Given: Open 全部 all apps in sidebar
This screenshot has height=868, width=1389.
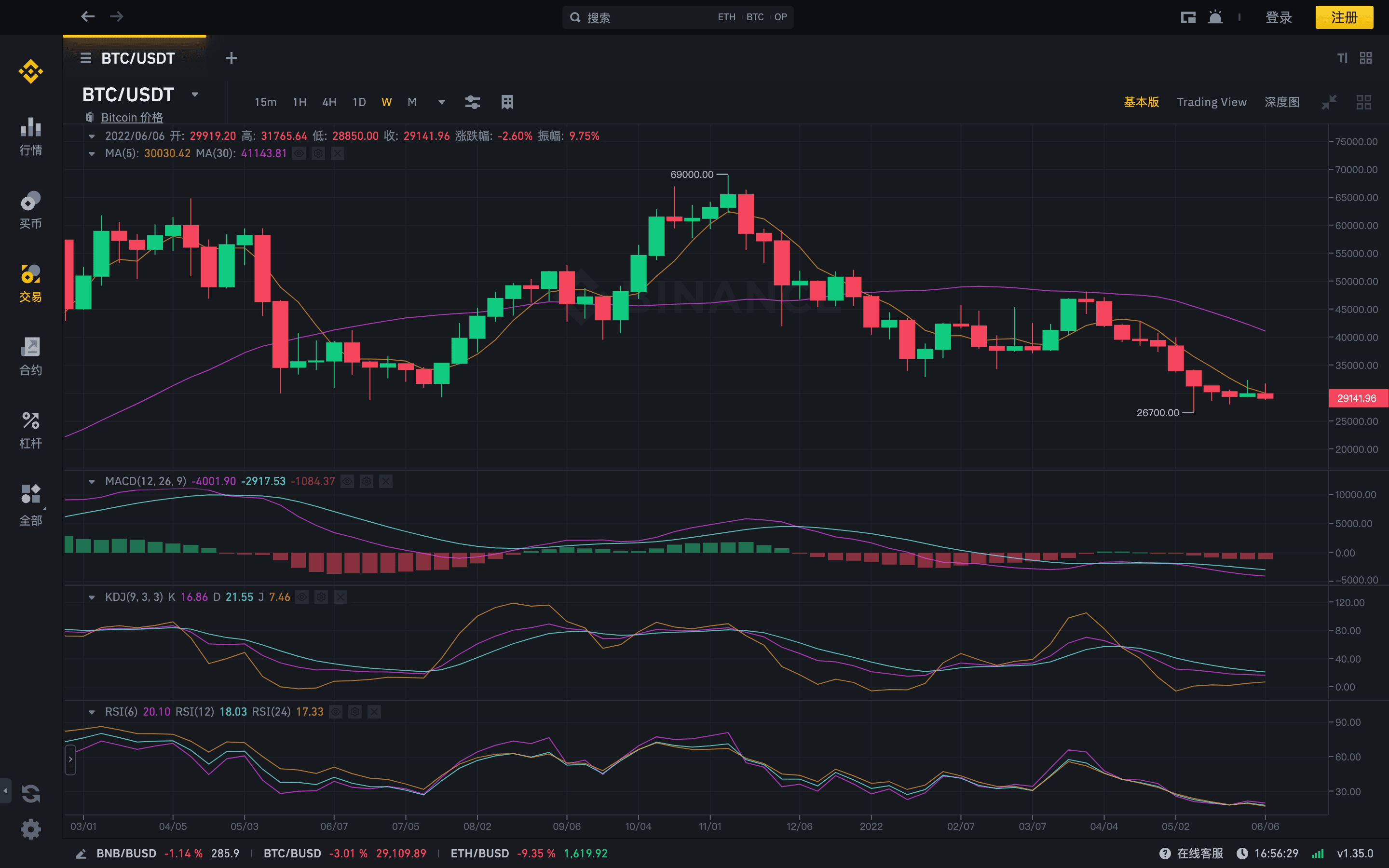Looking at the screenshot, I should pyautogui.click(x=30, y=504).
